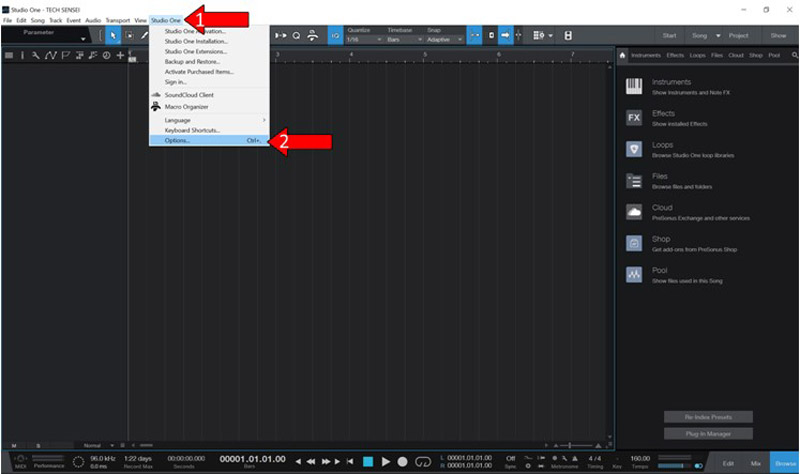The image size is (800, 474).
Task: Switch to Loops browser tab
Action: click(697, 55)
